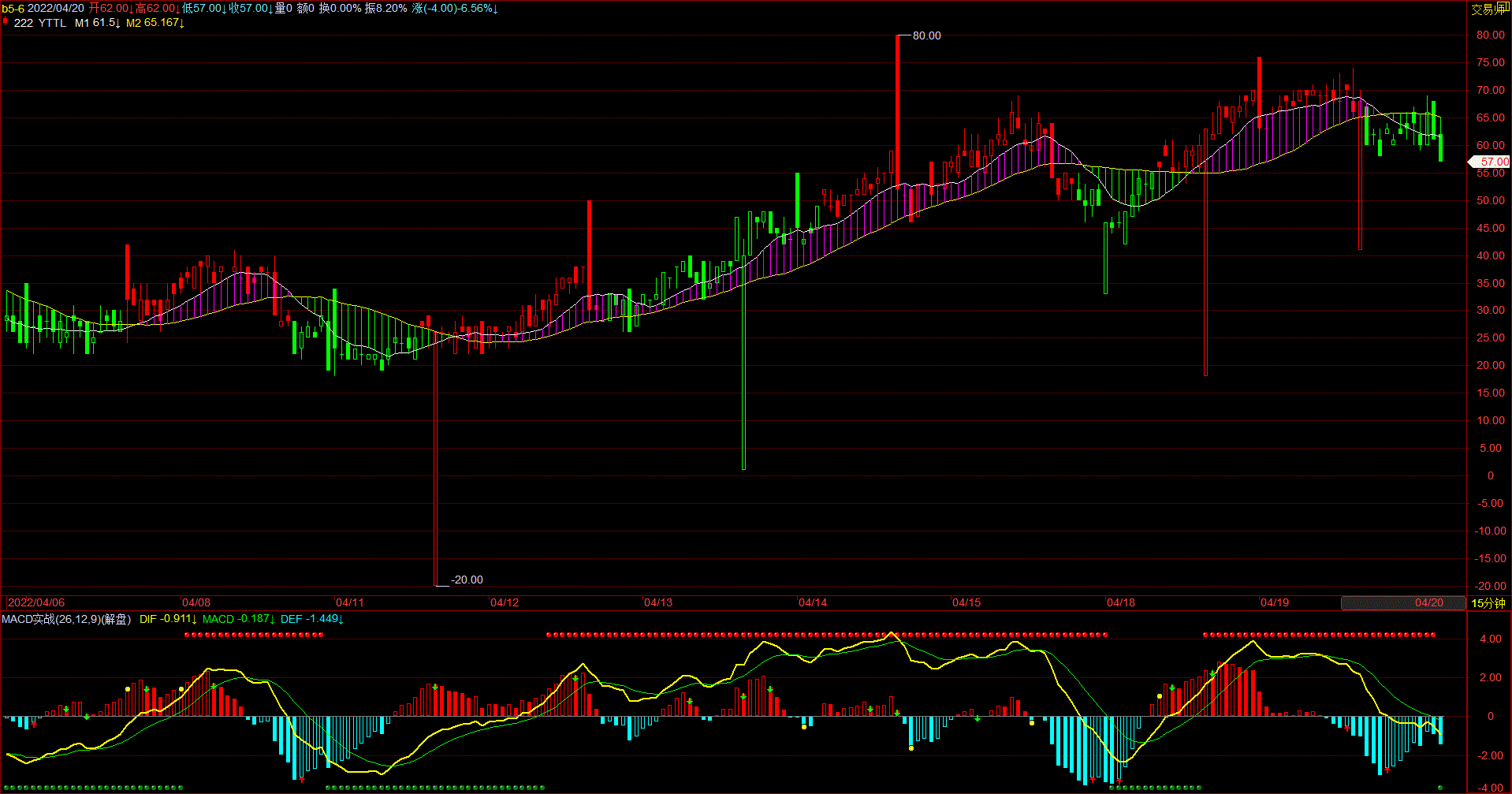Image resolution: width=1512 pixels, height=794 pixels.
Task: Click the 2022/04/06 date on time axis
Action: click(x=36, y=602)
